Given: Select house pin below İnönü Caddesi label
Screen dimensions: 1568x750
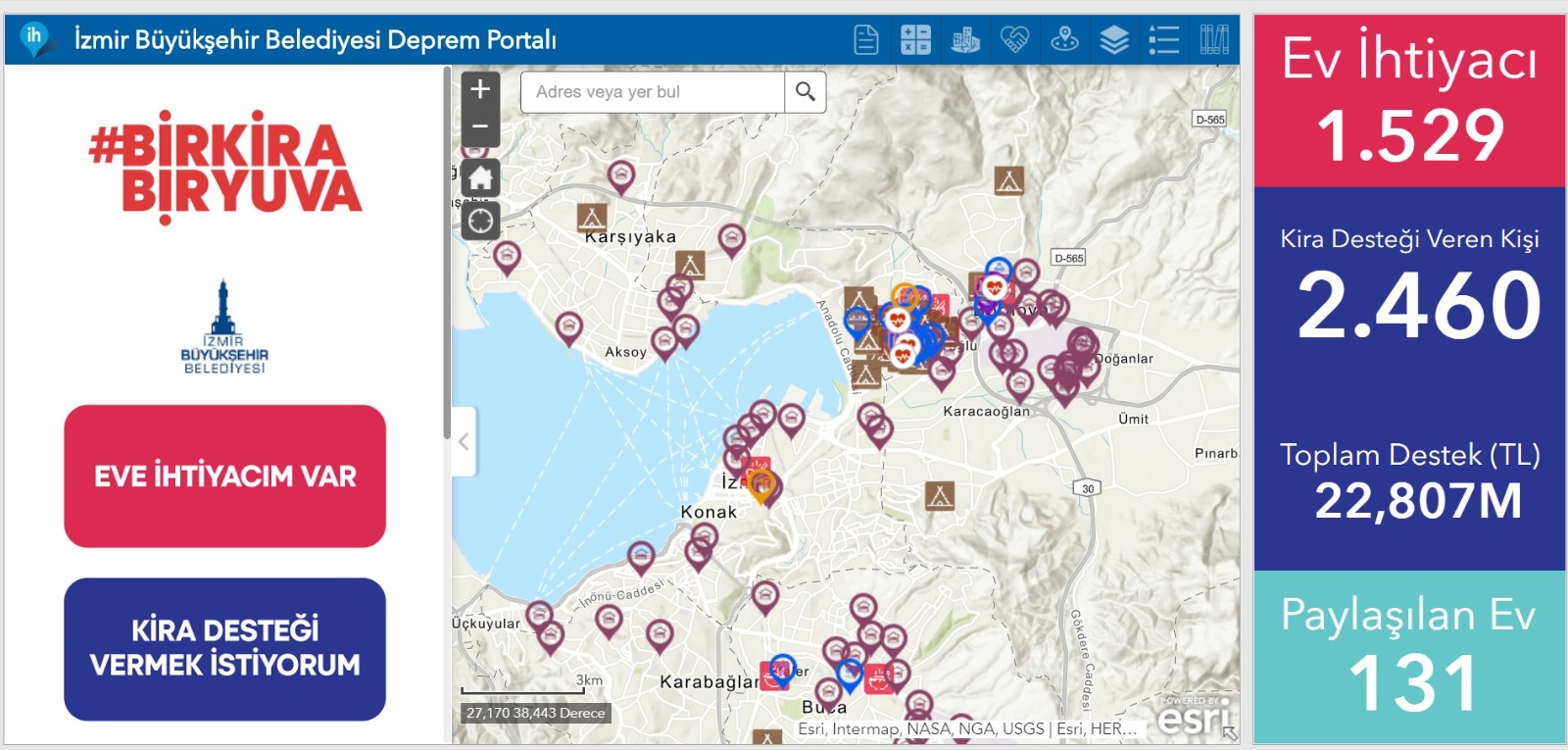Looking at the screenshot, I should [x=609, y=622].
